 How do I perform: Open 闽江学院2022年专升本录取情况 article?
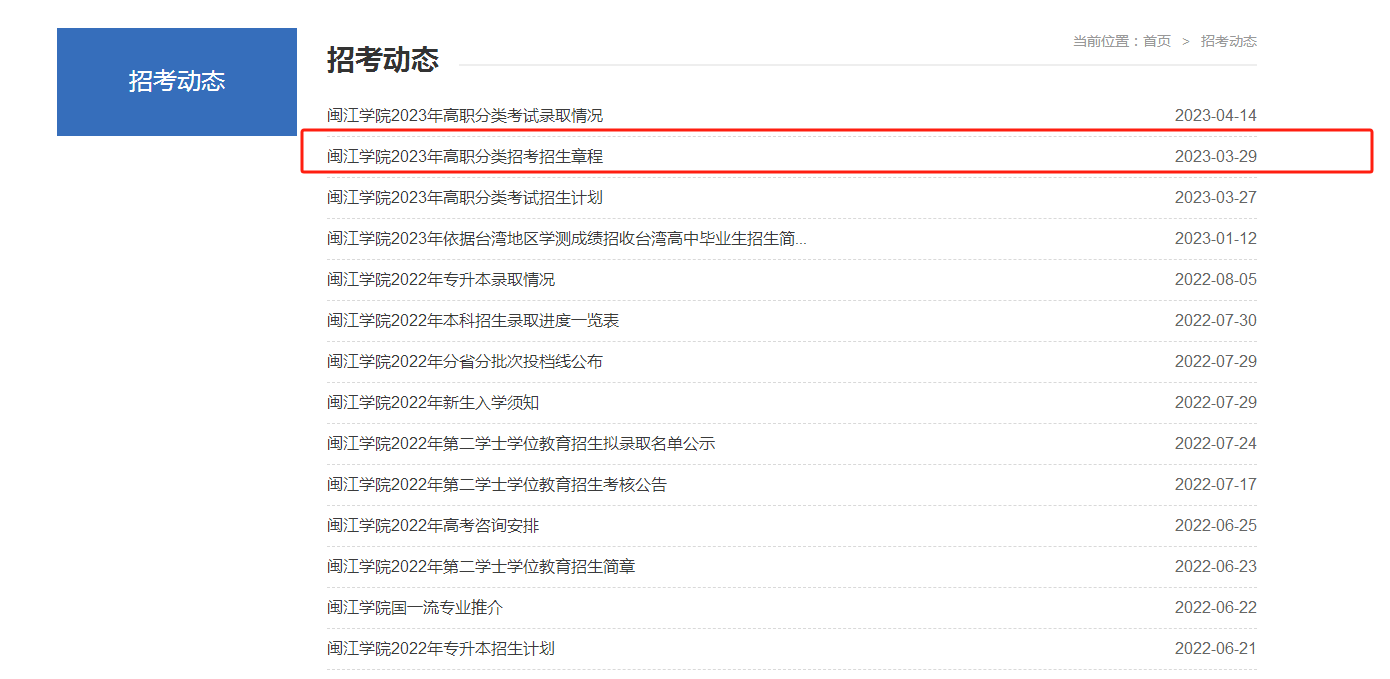[441, 280]
